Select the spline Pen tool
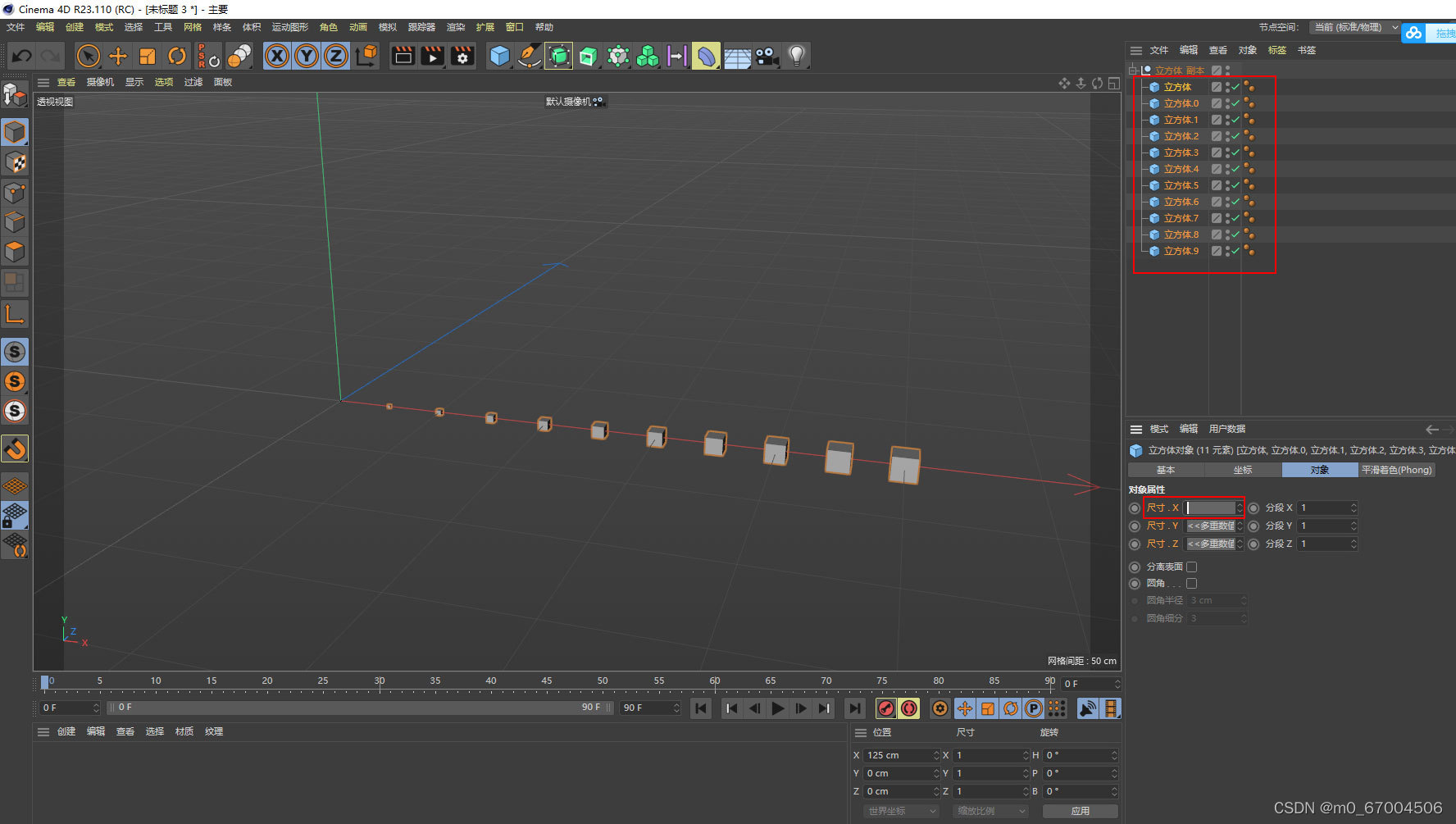The height and width of the screenshot is (824, 1456). click(529, 56)
